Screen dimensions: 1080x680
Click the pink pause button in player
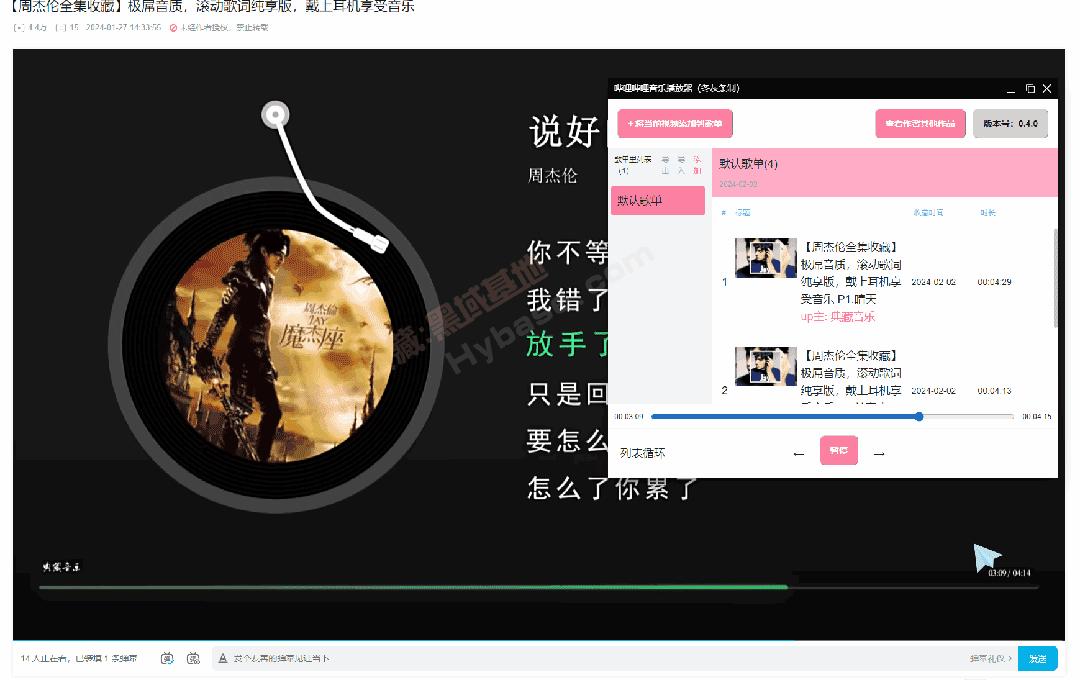click(838, 451)
